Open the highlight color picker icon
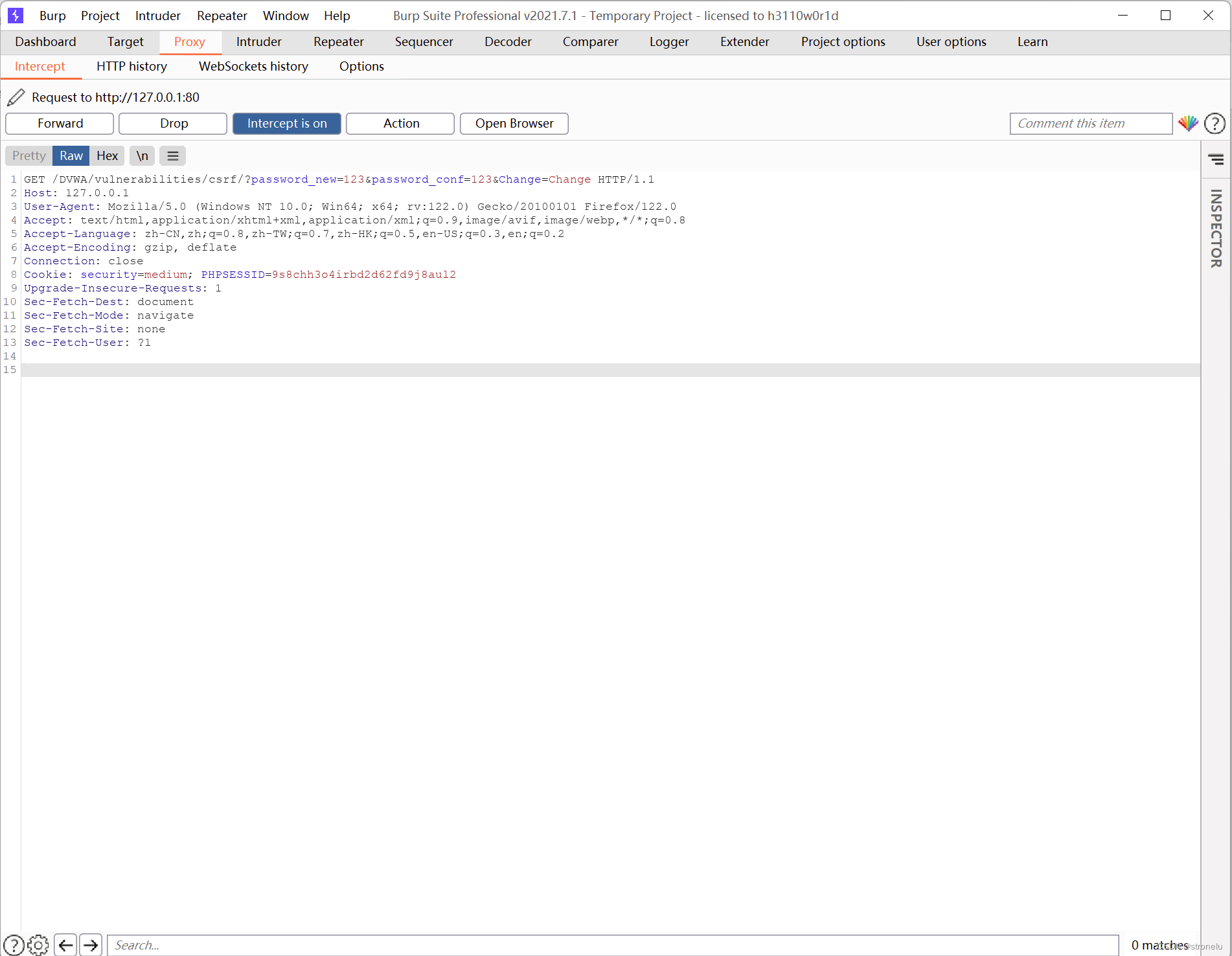 [x=1188, y=123]
